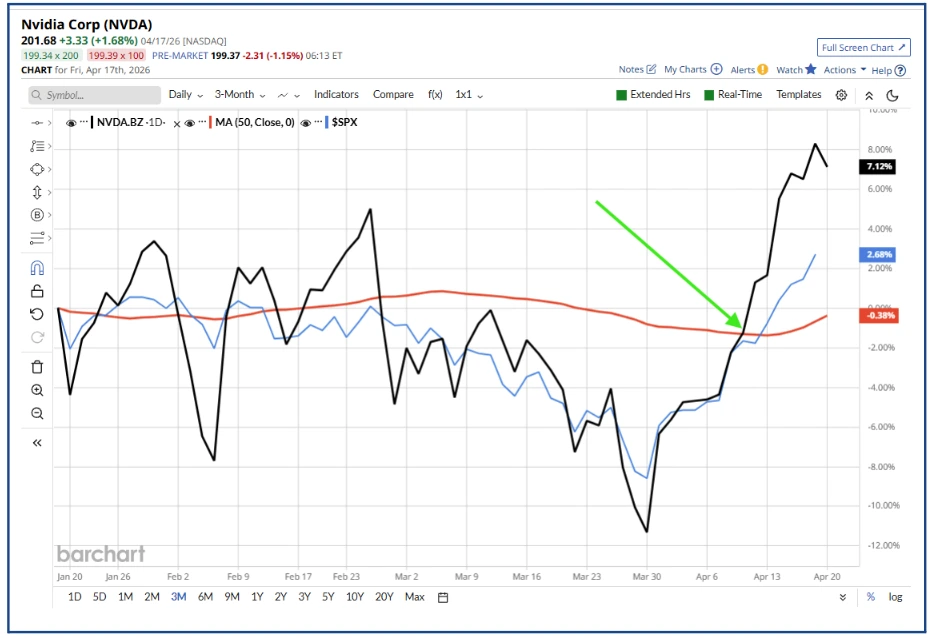
Task: Click the My Charts link
Action: pos(685,70)
